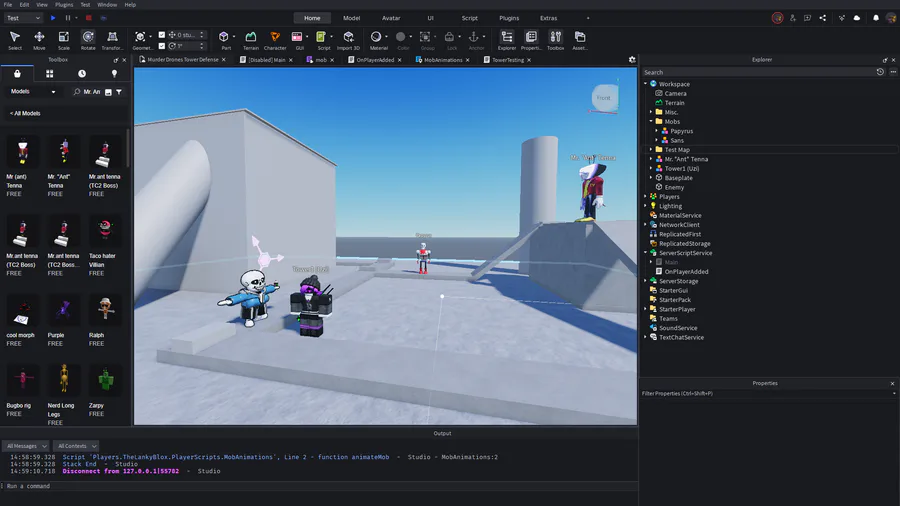The width and height of the screenshot is (900, 506).
Task: Activate the Rotate tool
Action: [x=88, y=40]
